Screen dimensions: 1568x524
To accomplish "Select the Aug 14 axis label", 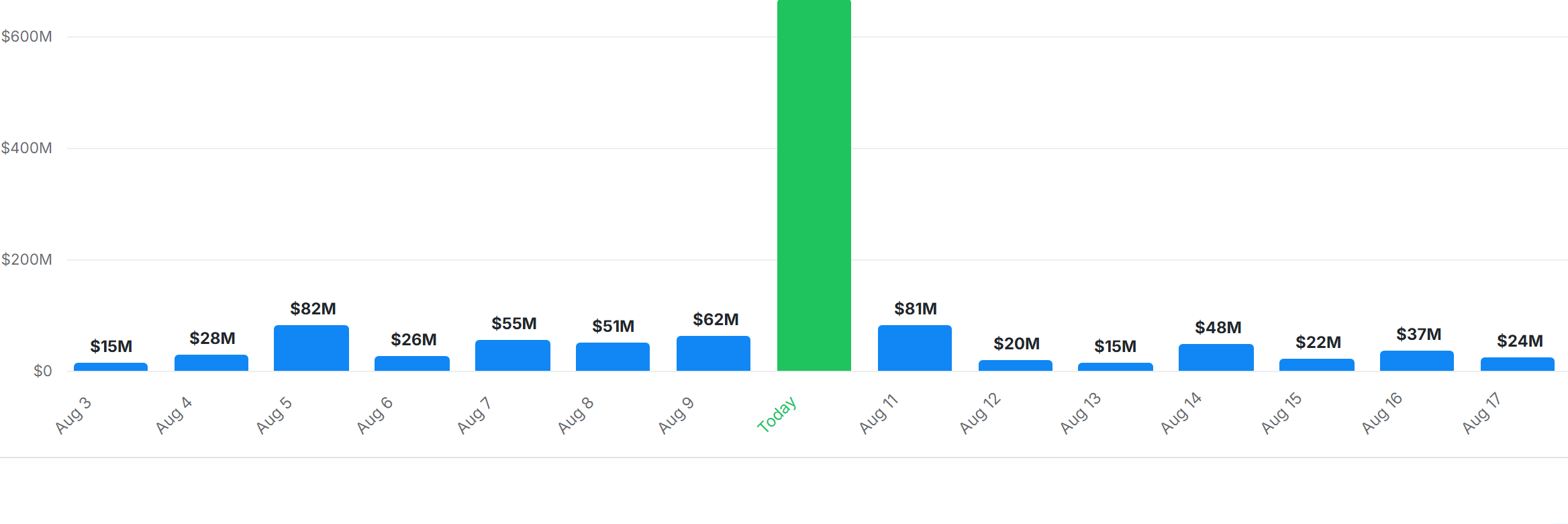I will tap(1181, 413).
